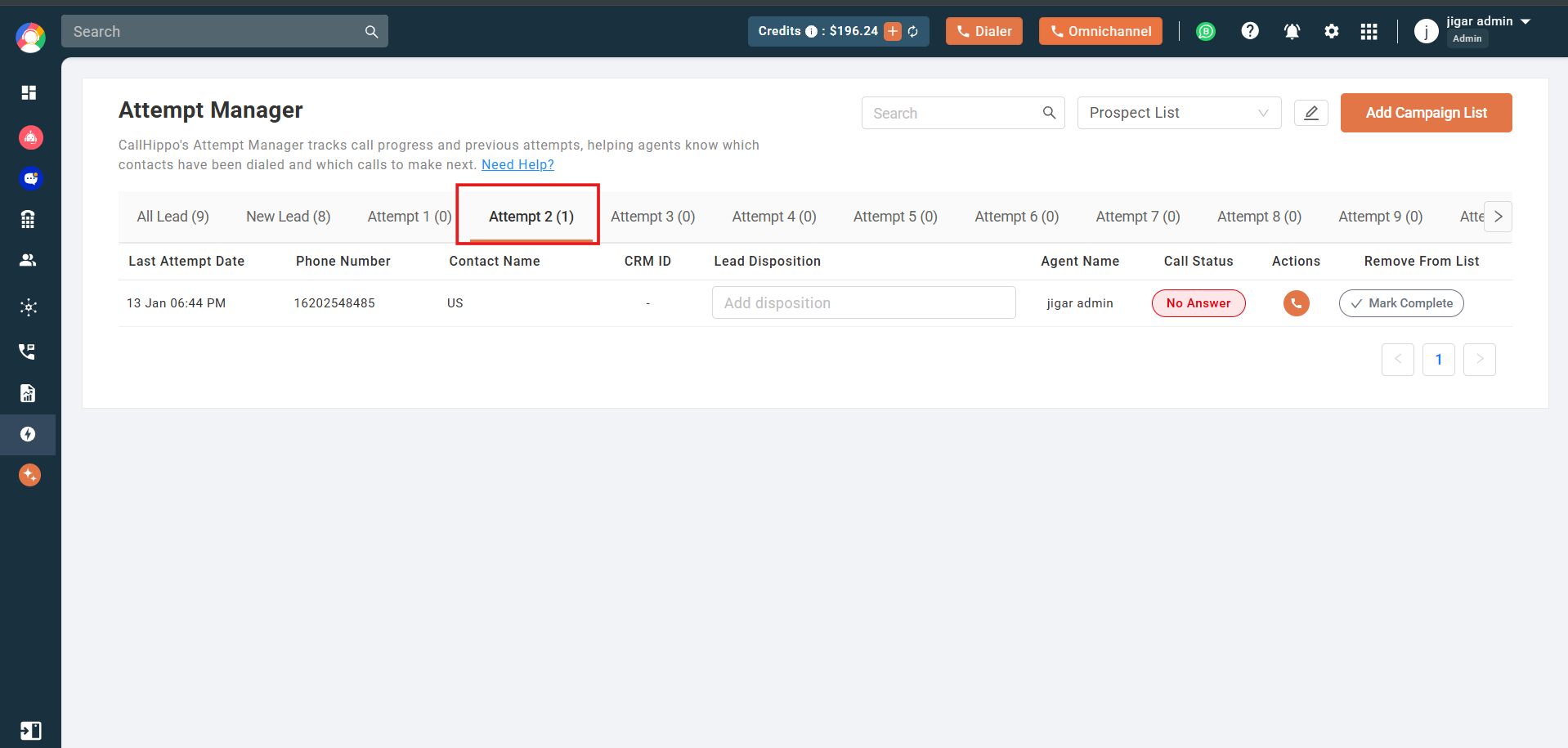Select the Attempt 3 (0) tab

(652, 217)
